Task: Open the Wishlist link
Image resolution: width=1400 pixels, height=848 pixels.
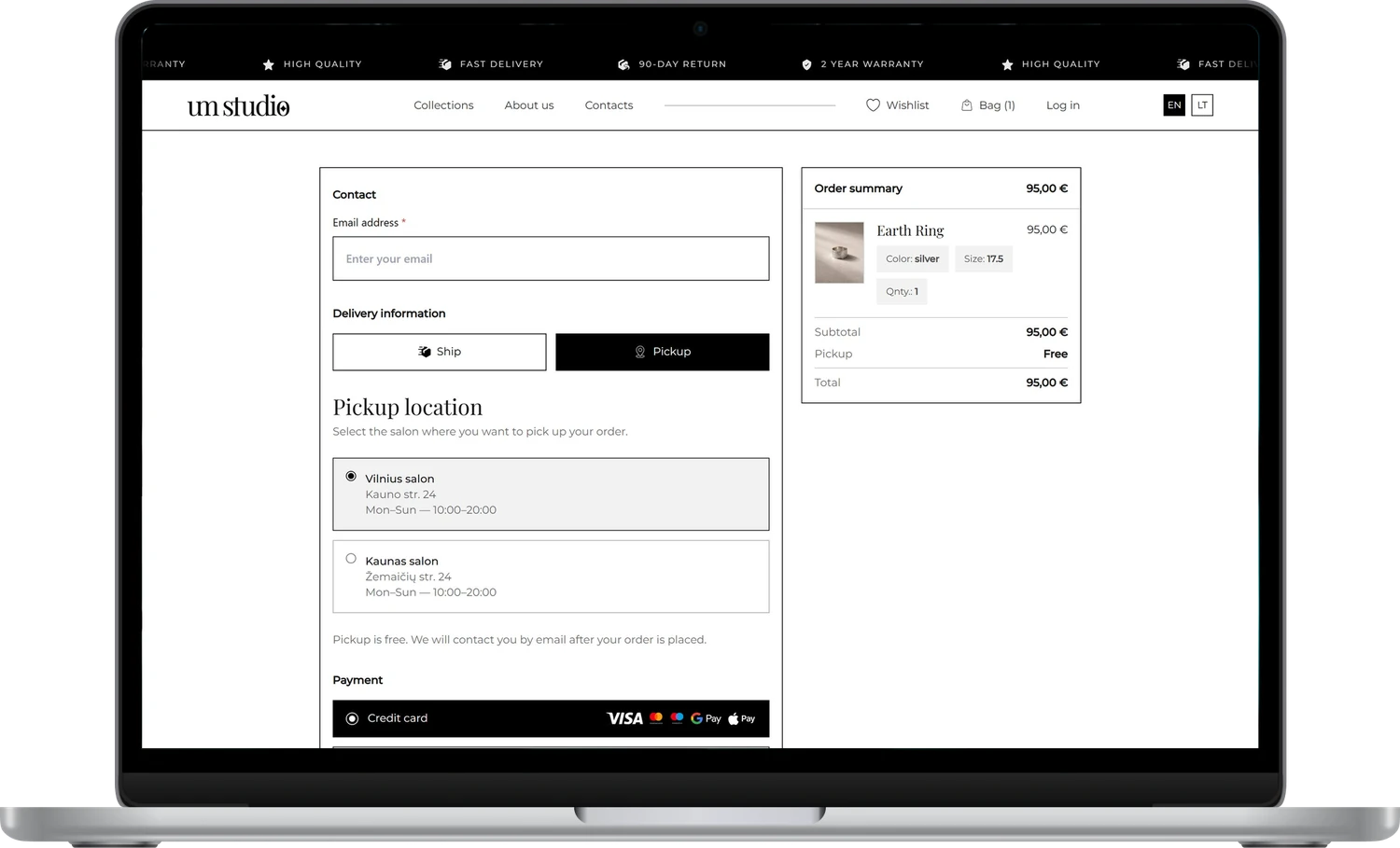Action: 907,105
